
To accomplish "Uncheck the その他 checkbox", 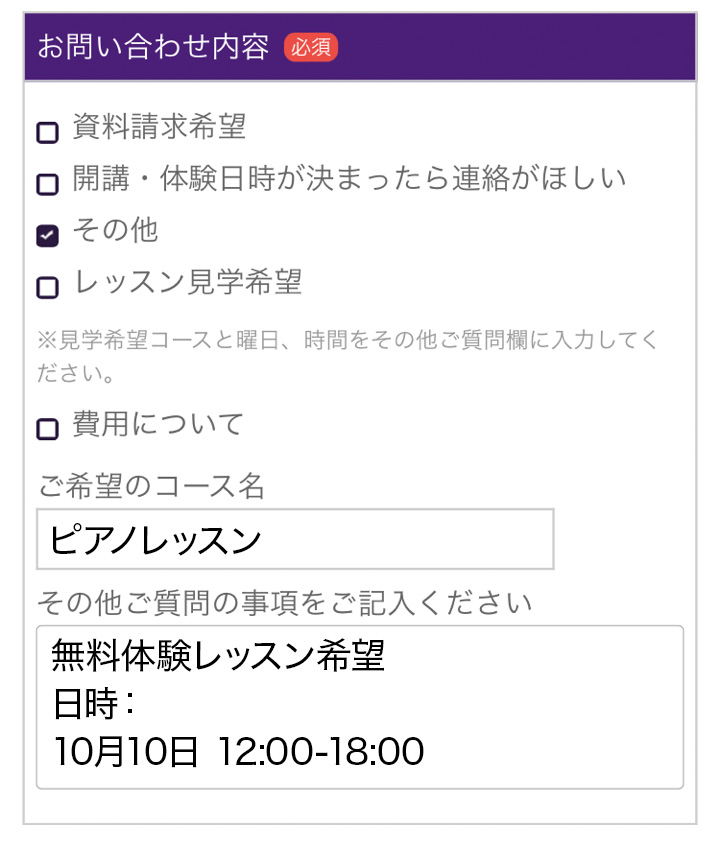I will click(47, 235).
